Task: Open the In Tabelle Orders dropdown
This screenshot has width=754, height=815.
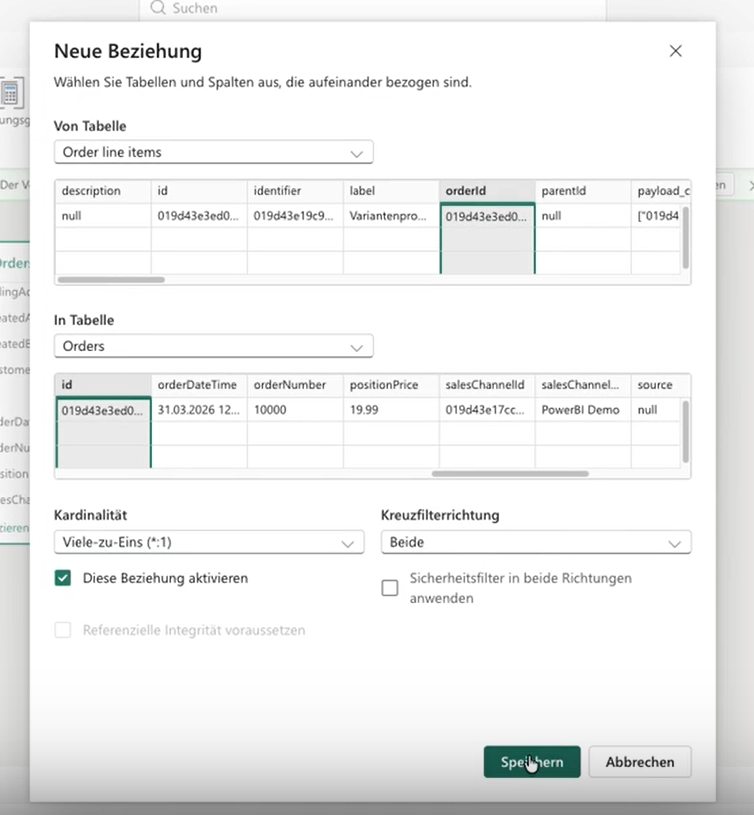Action: point(214,346)
